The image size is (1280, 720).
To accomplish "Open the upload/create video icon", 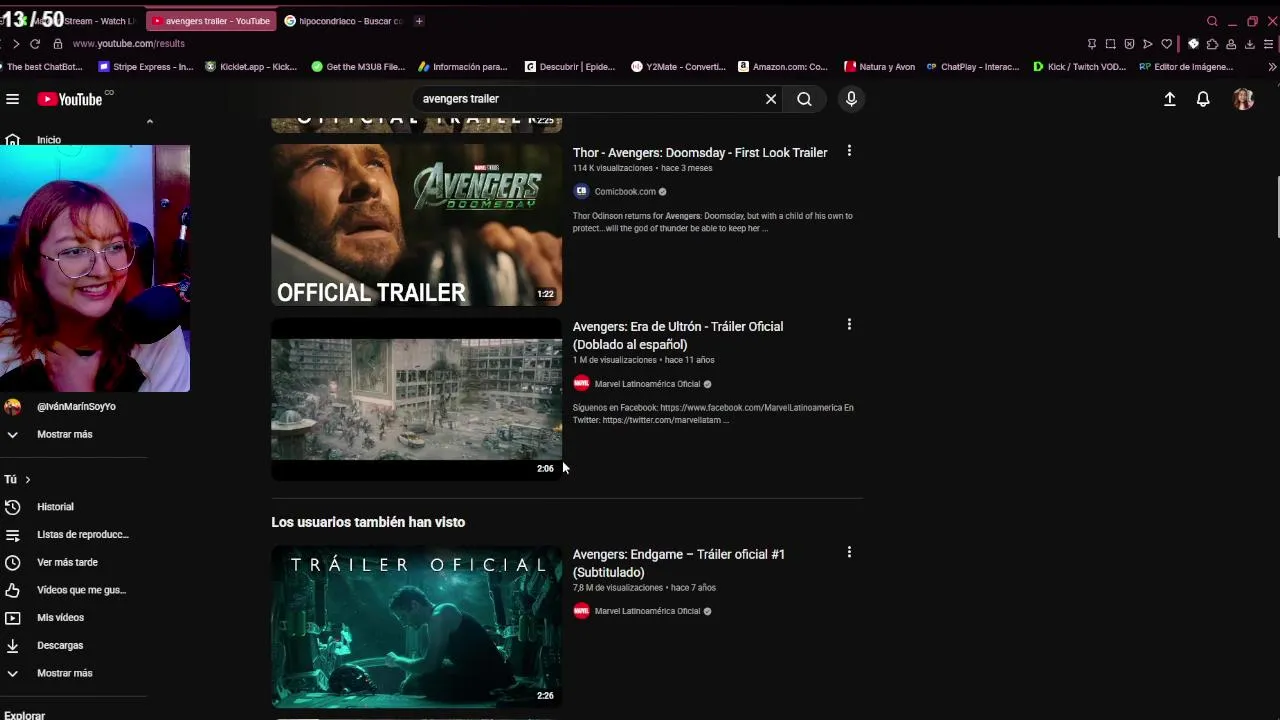I will (1169, 99).
